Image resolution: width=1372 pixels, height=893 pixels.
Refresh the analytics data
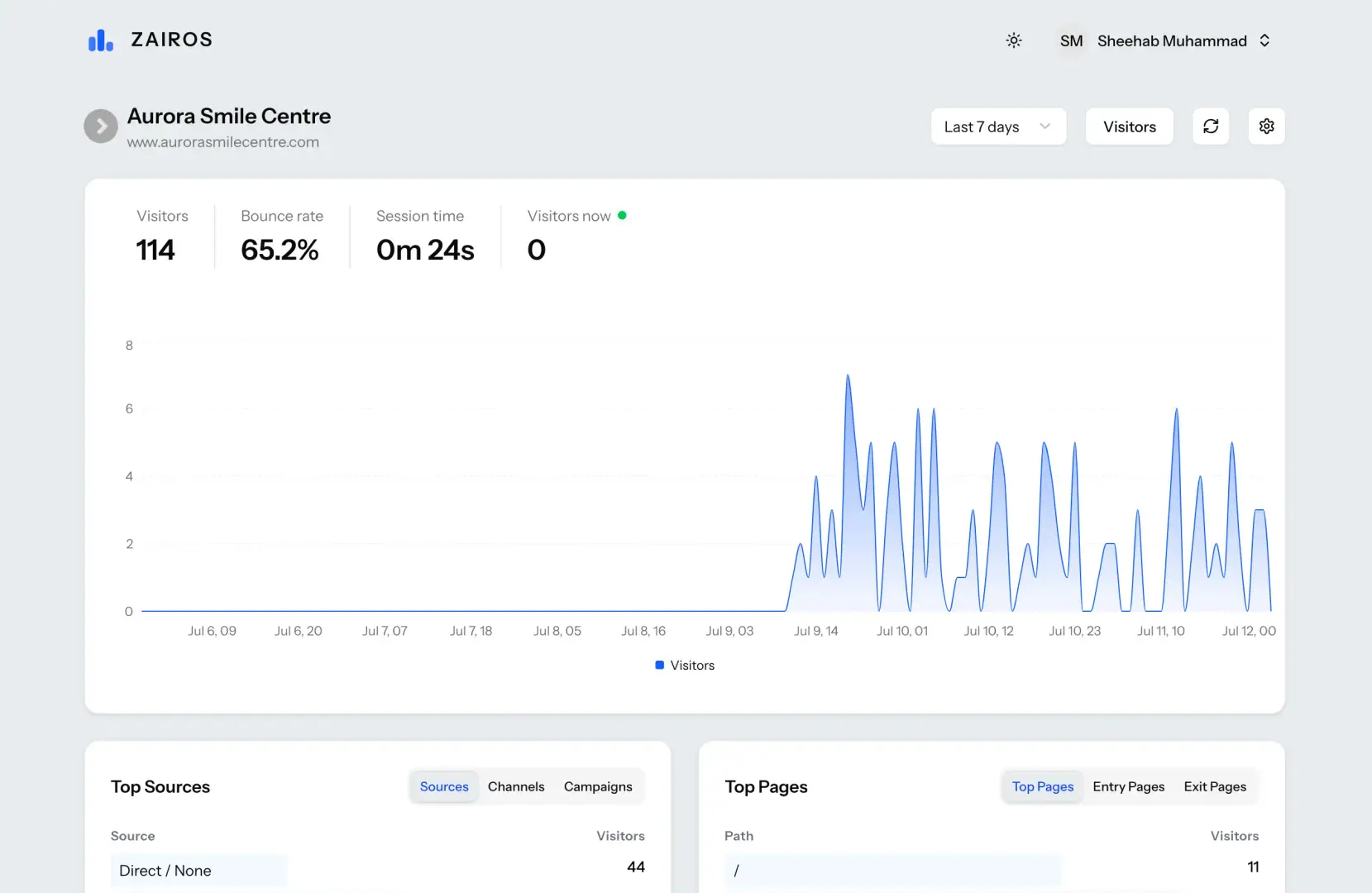click(x=1211, y=126)
